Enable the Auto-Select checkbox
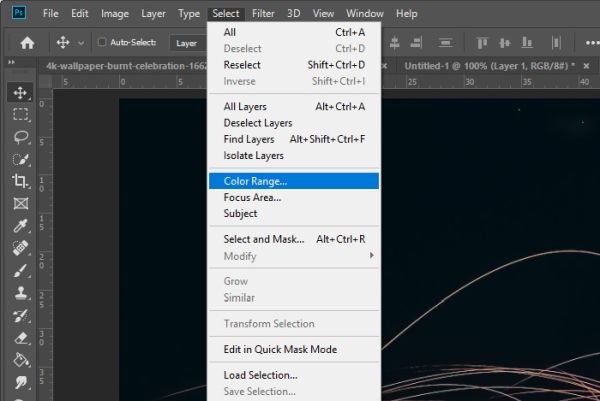 [x=102, y=42]
